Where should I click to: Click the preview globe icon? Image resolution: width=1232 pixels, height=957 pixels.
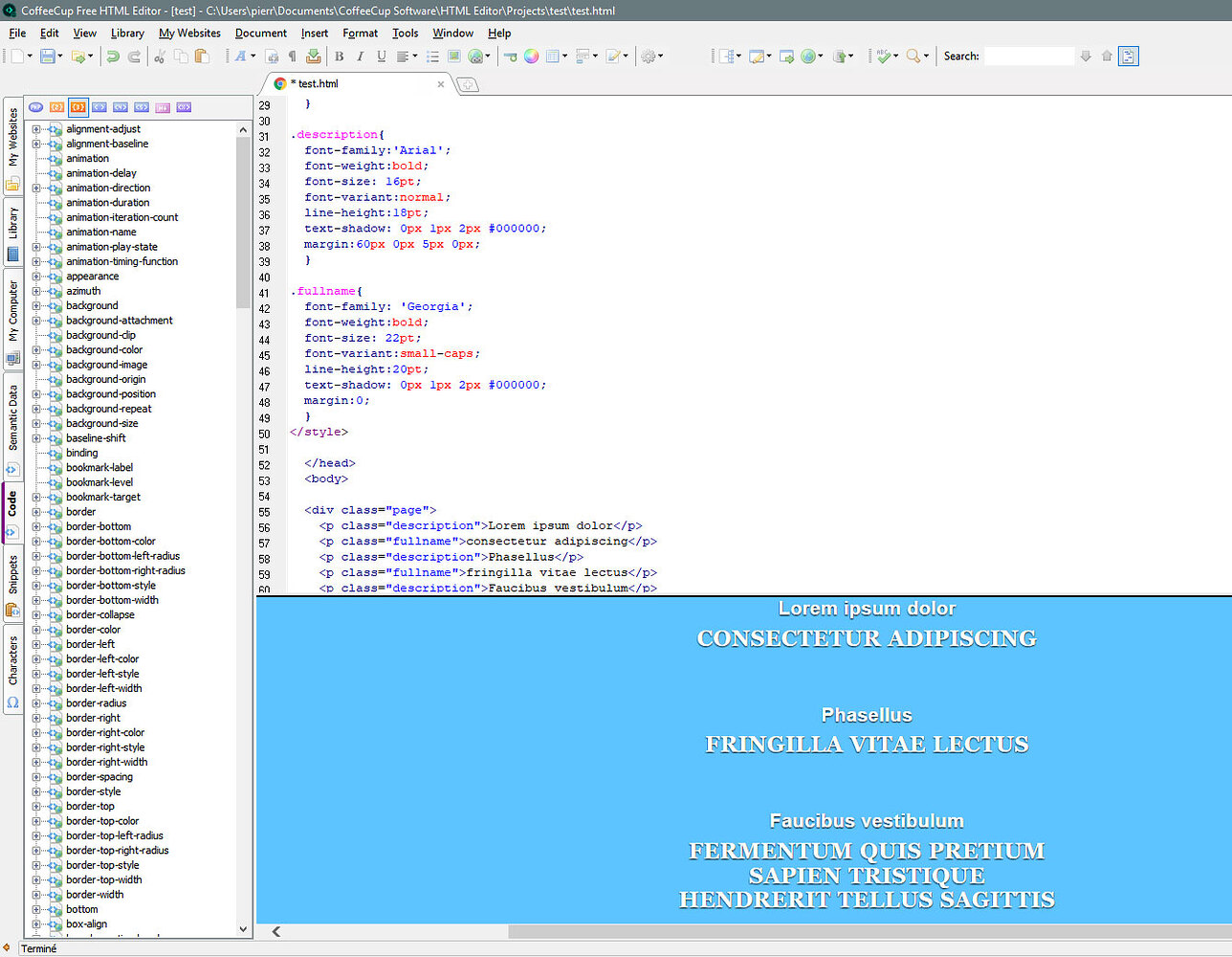[x=808, y=56]
